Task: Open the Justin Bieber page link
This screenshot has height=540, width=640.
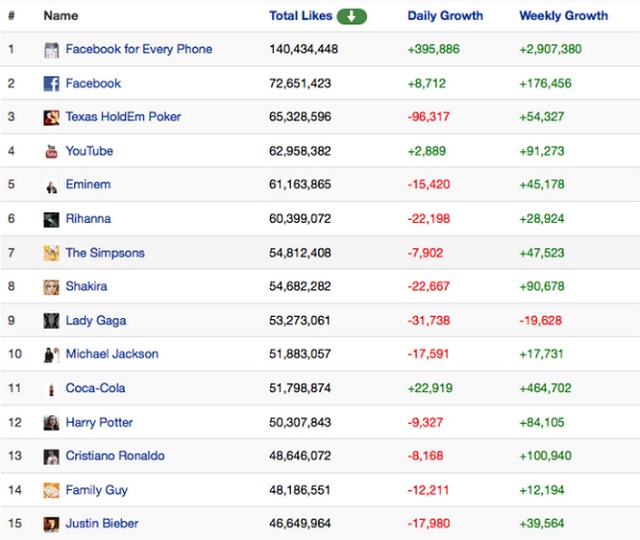Action: pos(102,524)
